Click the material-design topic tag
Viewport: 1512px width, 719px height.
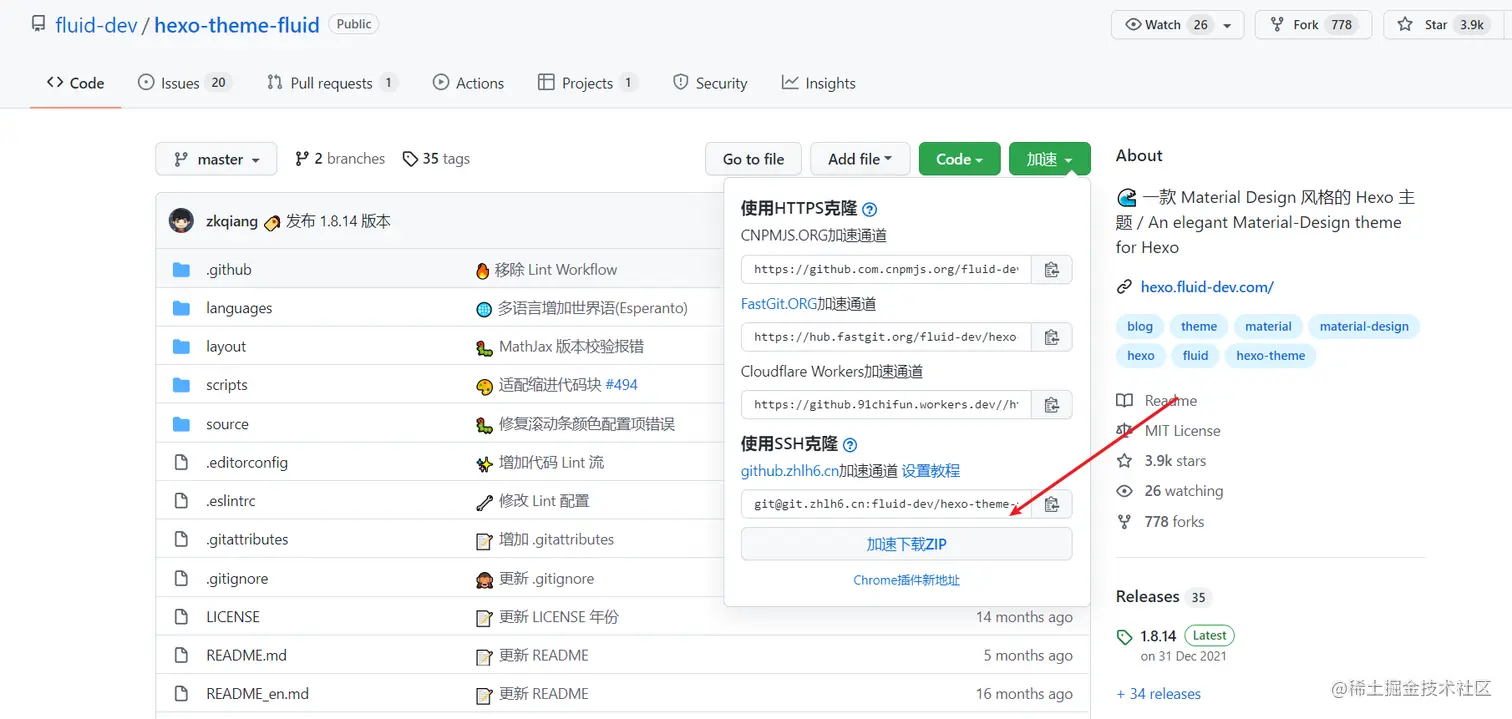(x=1364, y=326)
